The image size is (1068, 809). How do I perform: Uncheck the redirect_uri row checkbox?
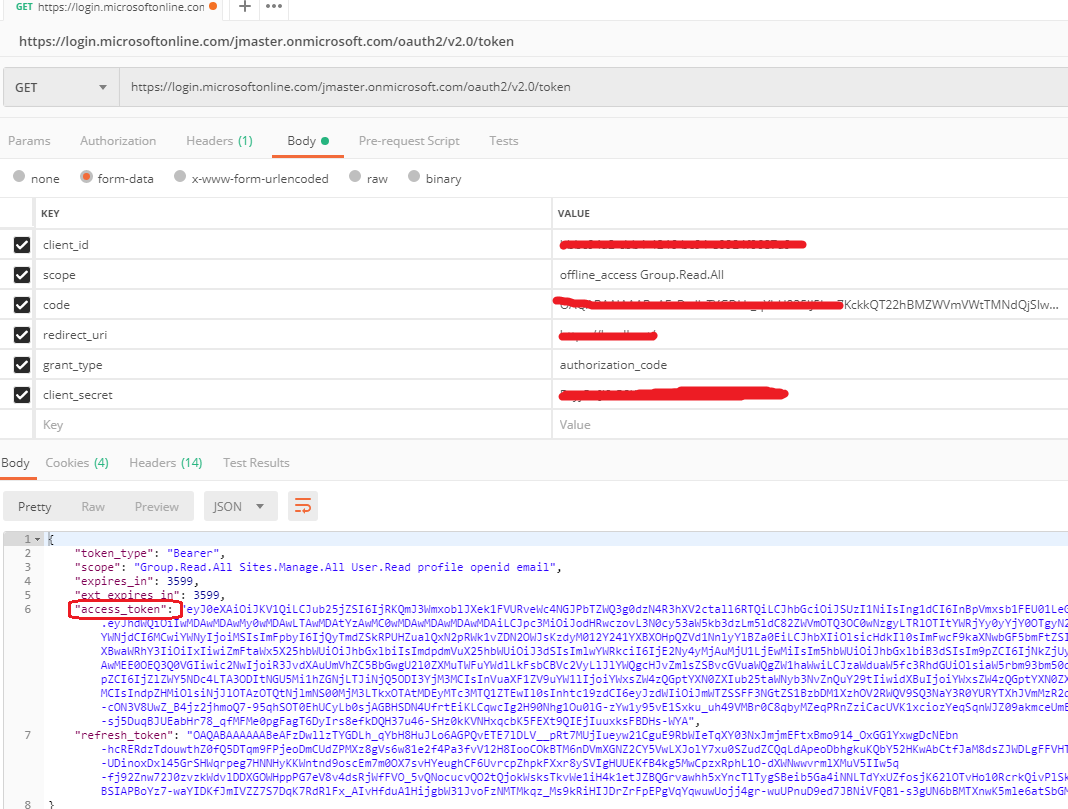[22, 334]
